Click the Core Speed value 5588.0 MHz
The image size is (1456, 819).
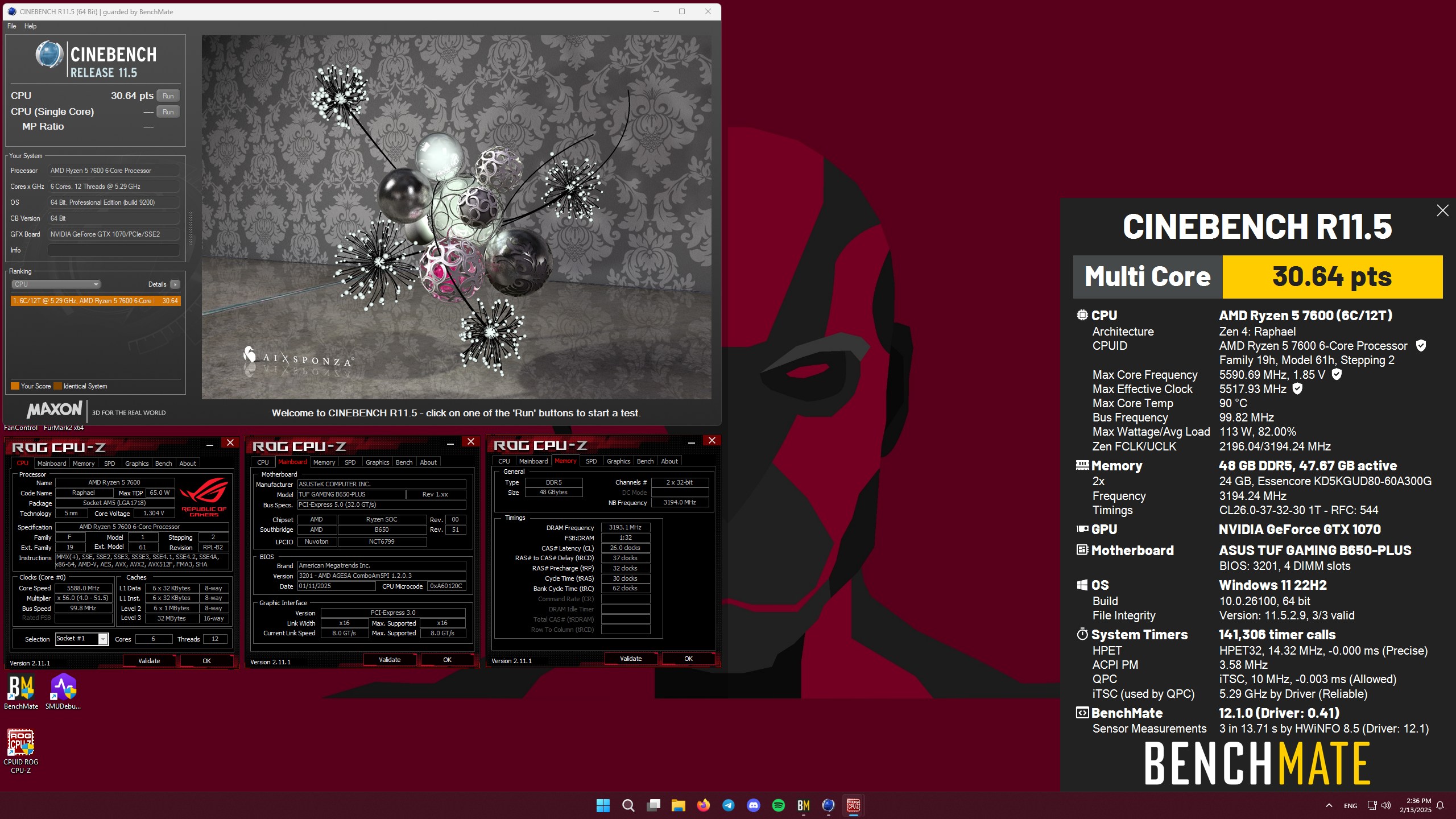pyautogui.click(x=84, y=588)
